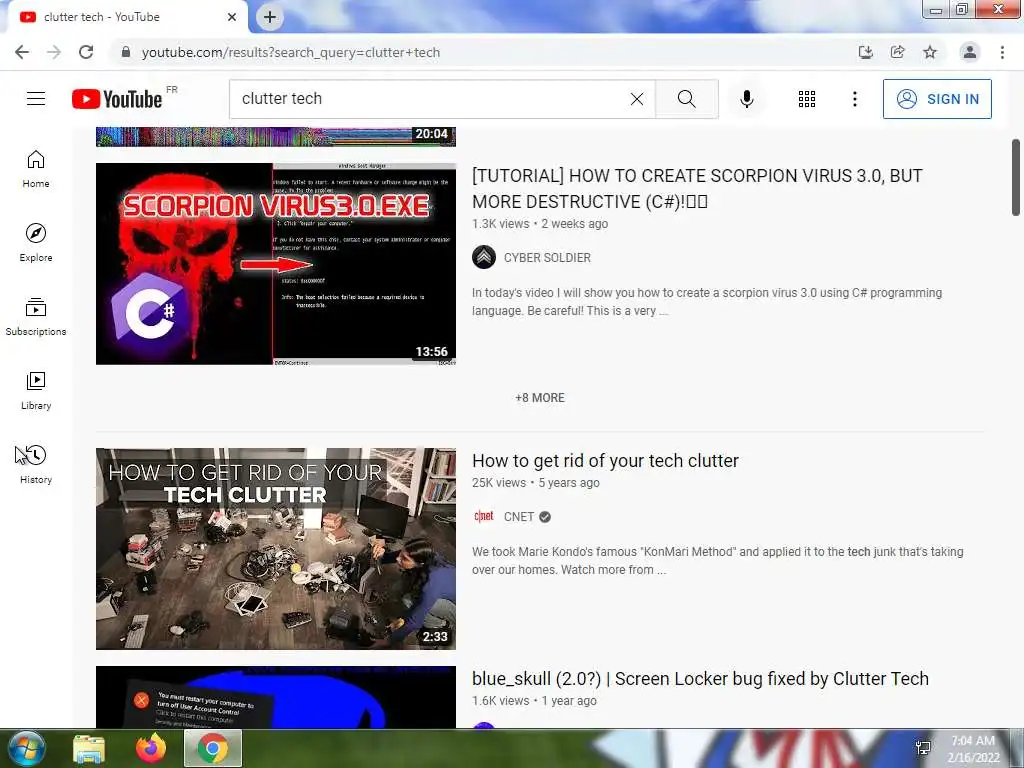Open Subscriptions in the sidebar
This screenshot has height=768, width=1024.
coord(36,317)
